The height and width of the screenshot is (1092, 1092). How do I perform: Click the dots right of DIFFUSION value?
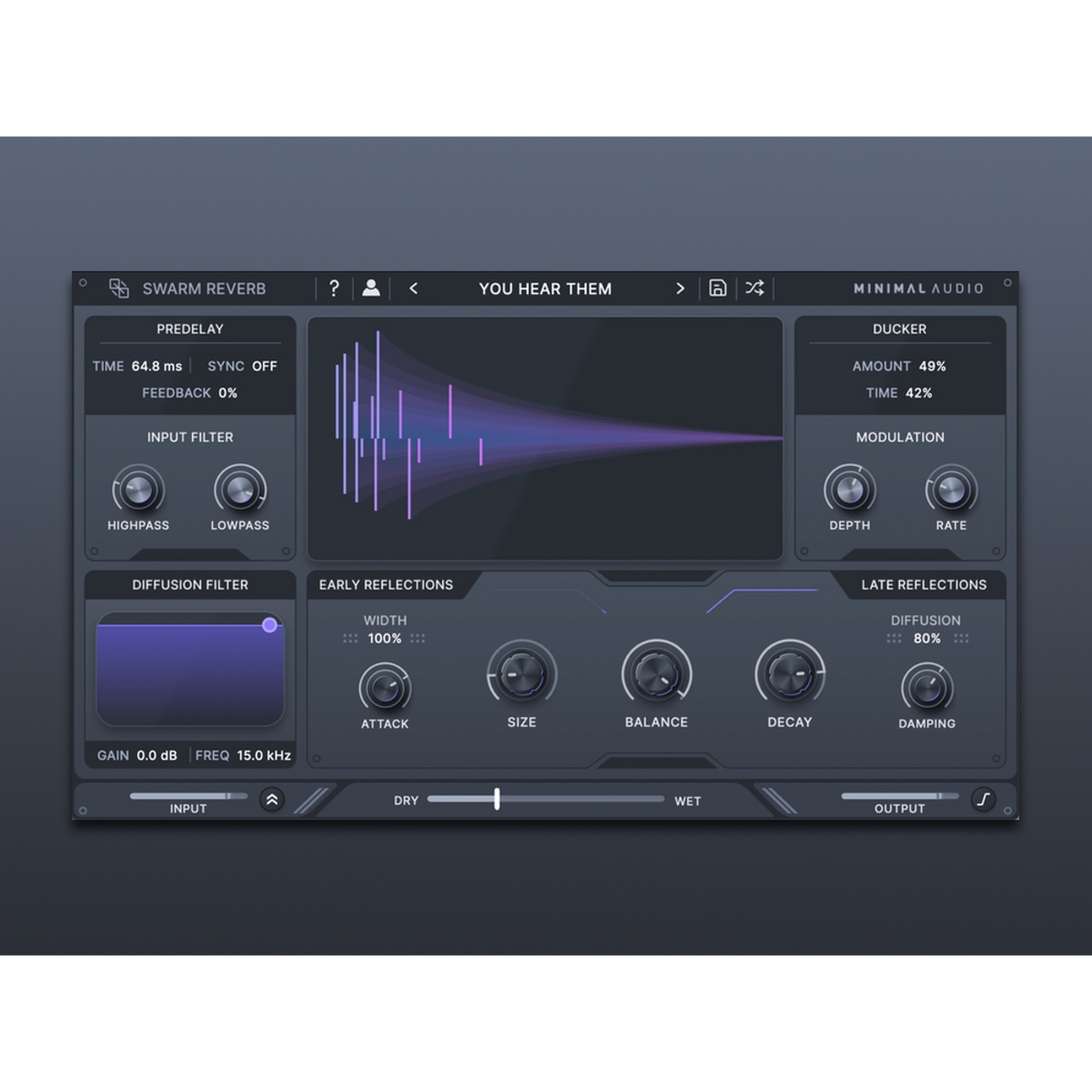pos(961,639)
